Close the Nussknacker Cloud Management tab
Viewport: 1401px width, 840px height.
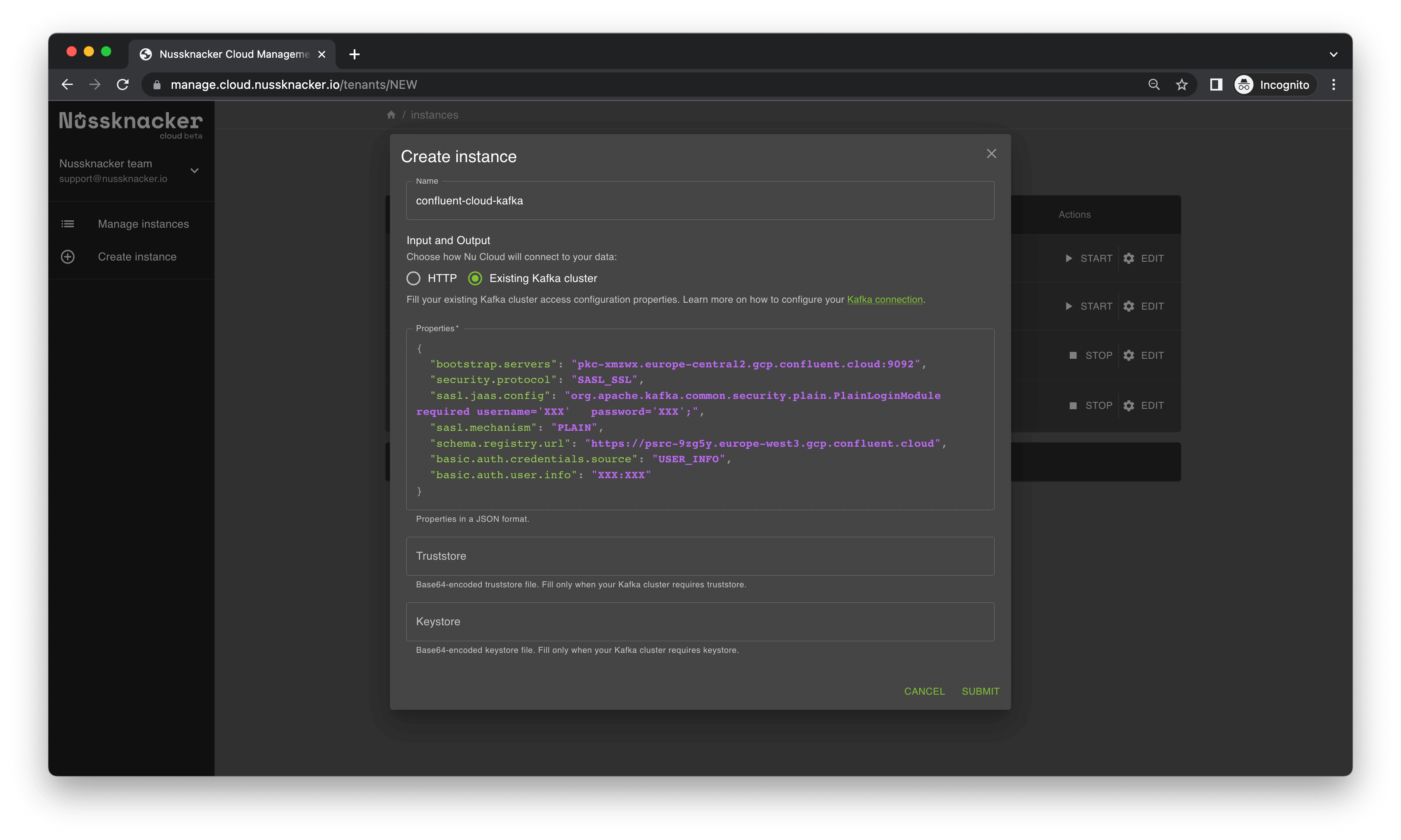(321, 54)
